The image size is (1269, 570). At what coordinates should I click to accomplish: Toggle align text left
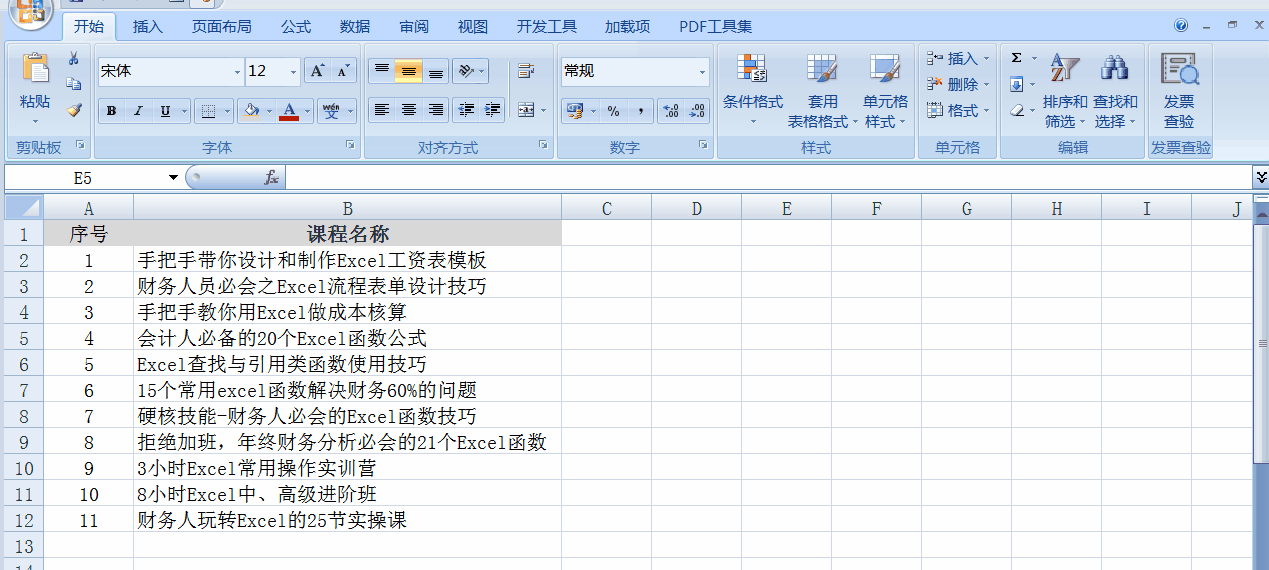coord(381,110)
